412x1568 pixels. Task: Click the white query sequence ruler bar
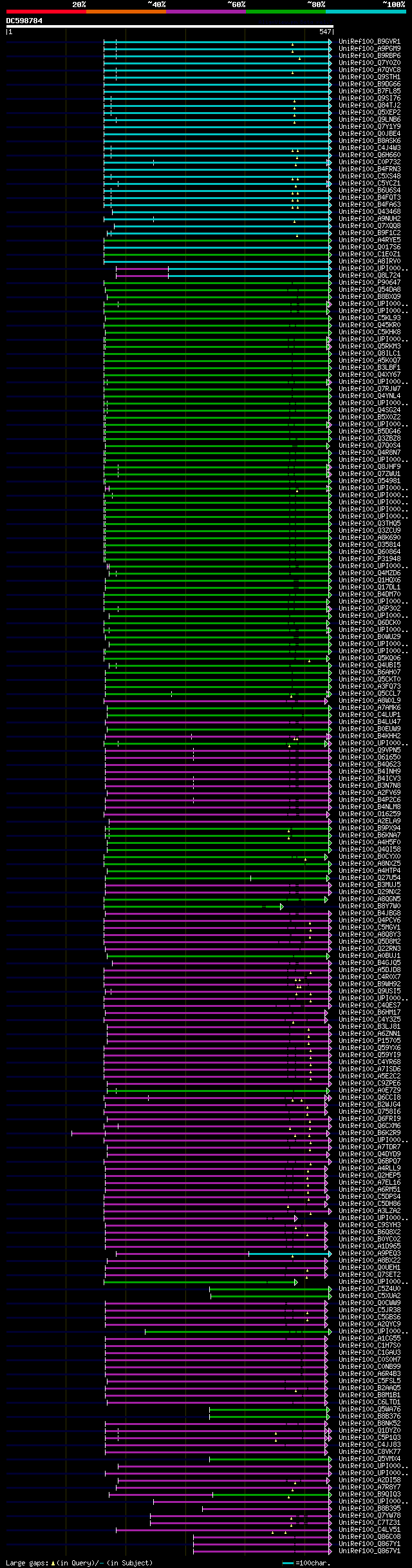tap(169, 26)
